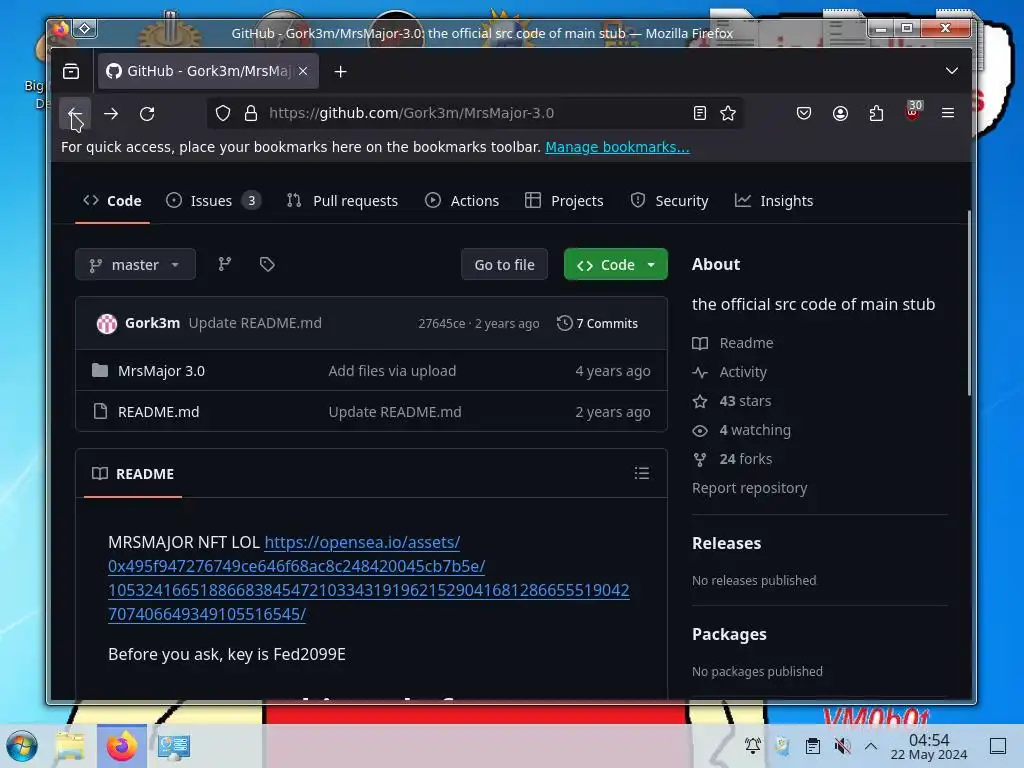The height and width of the screenshot is (768, 1024).
Task: Open clipboard tray icon
Action: pos(812,746)
